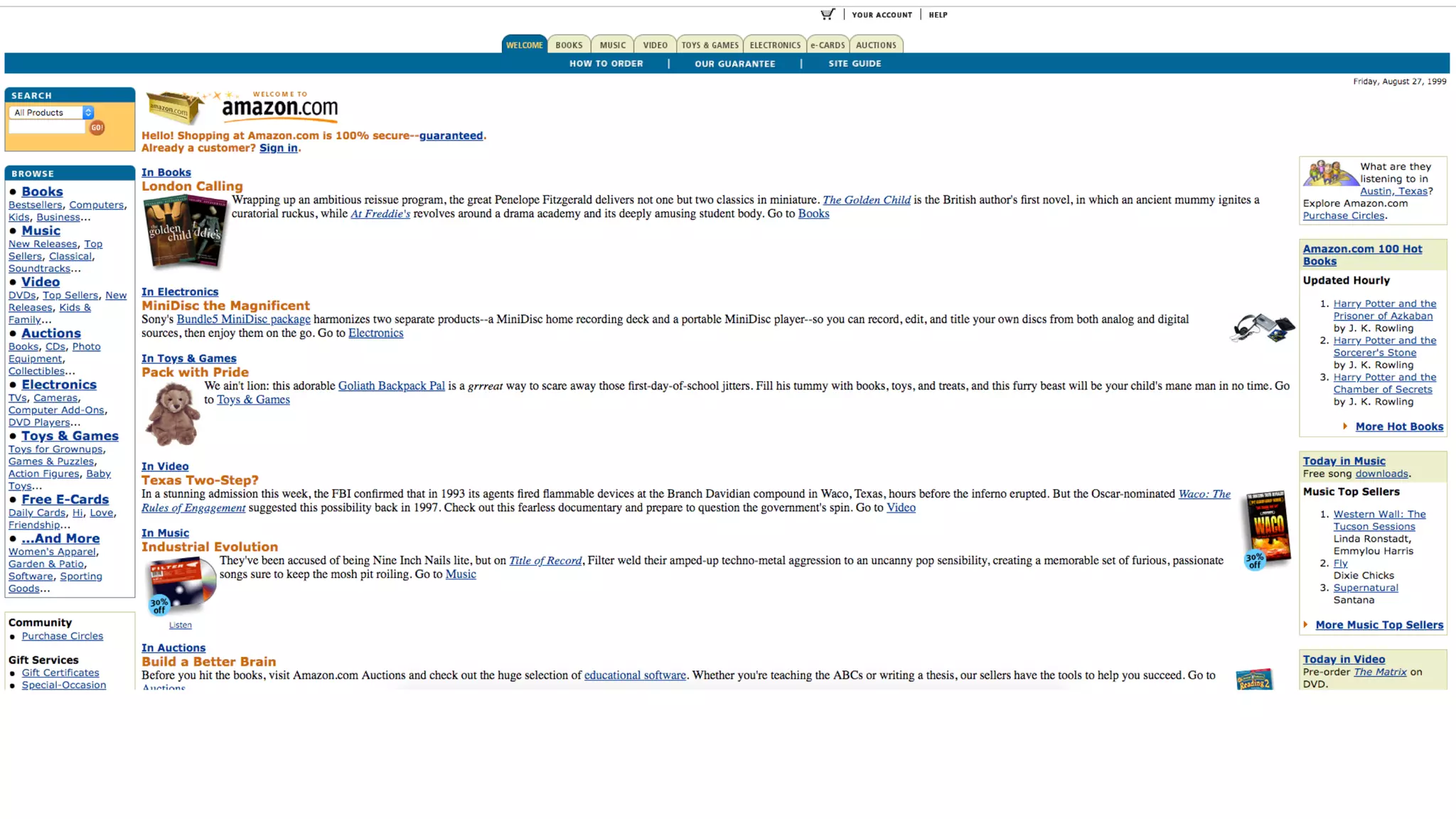Switch to the Books tab
The width and height of the screenshot is (1456, 819).
pos(569,45)
